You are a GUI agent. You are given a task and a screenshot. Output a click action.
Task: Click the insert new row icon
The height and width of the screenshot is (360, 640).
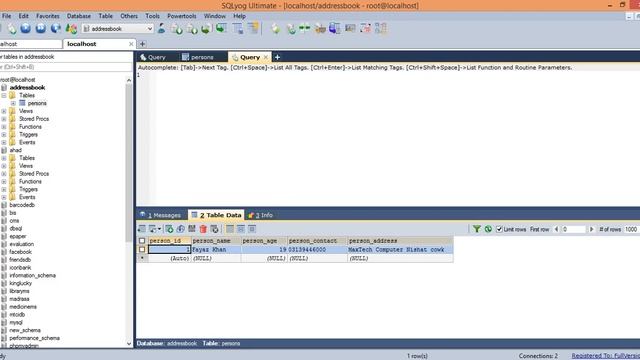coord(169,229)
